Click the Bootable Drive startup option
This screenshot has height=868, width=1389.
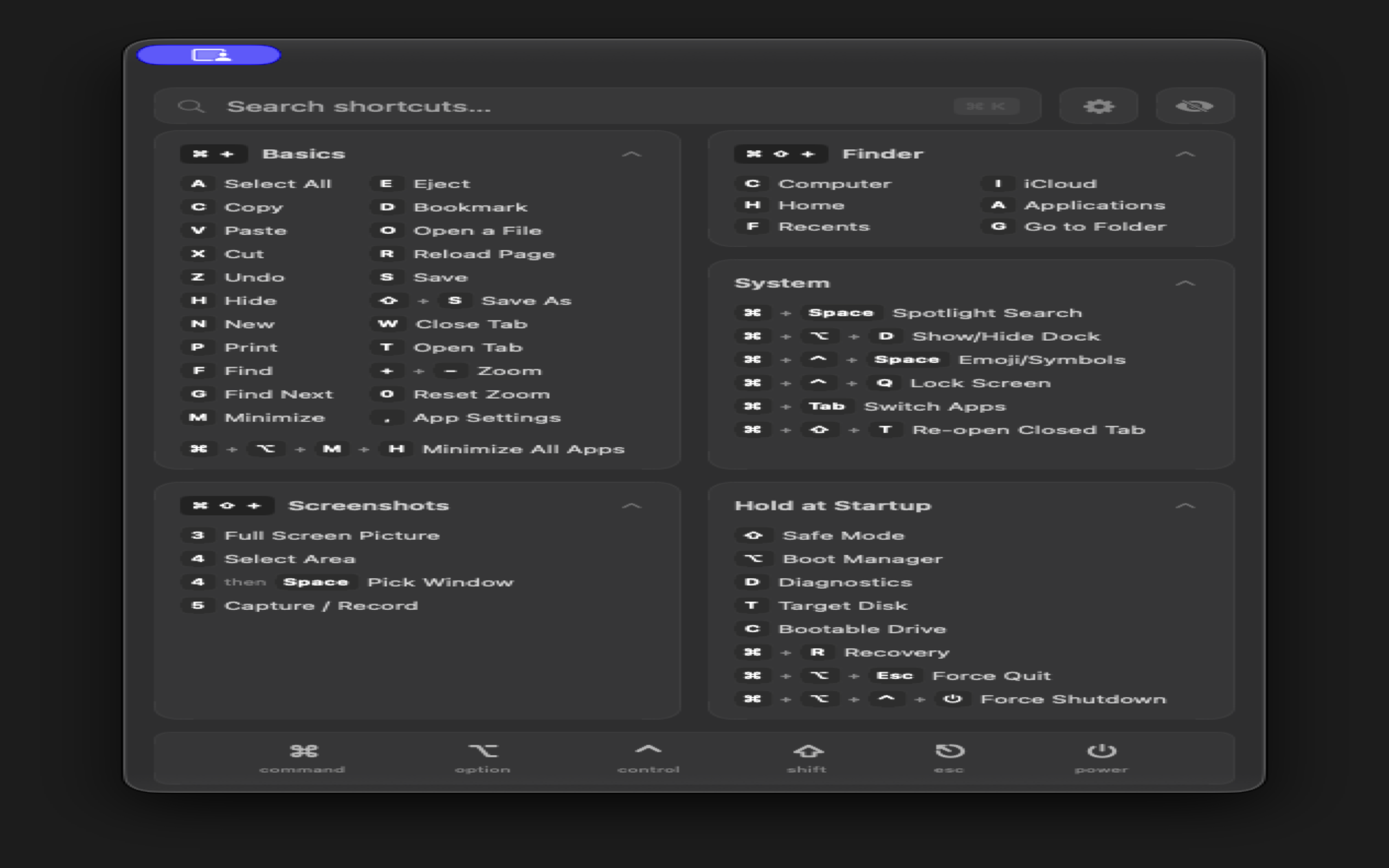click(x=841, y=629)
